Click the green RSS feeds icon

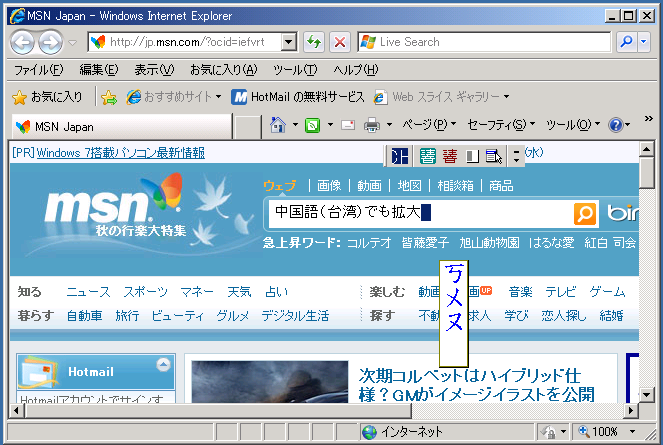[x=312, y=125]
